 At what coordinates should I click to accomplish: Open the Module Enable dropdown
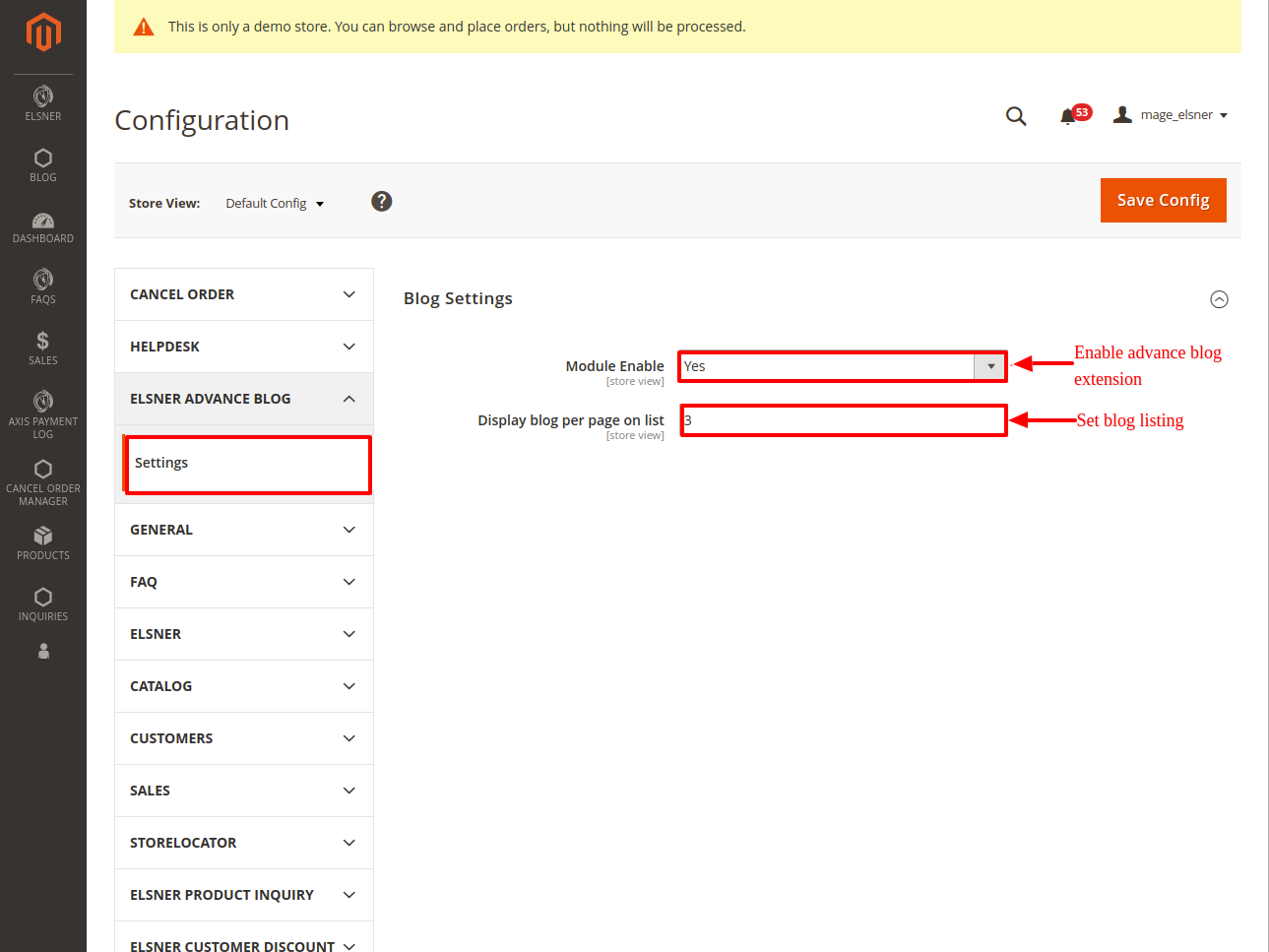click(842, 366)
